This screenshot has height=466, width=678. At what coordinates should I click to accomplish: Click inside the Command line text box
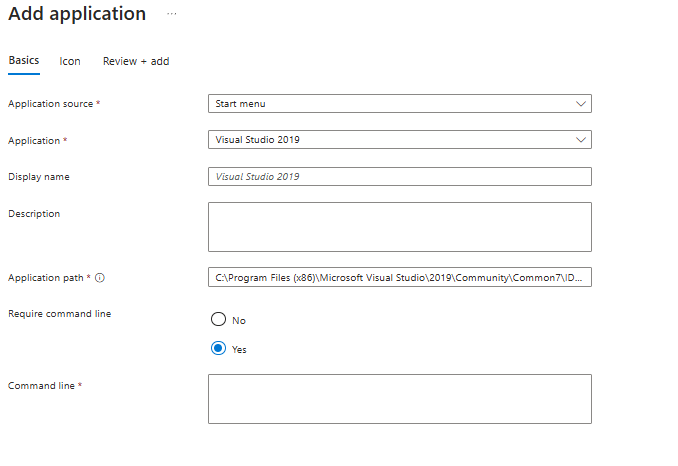tap(400, 399)
